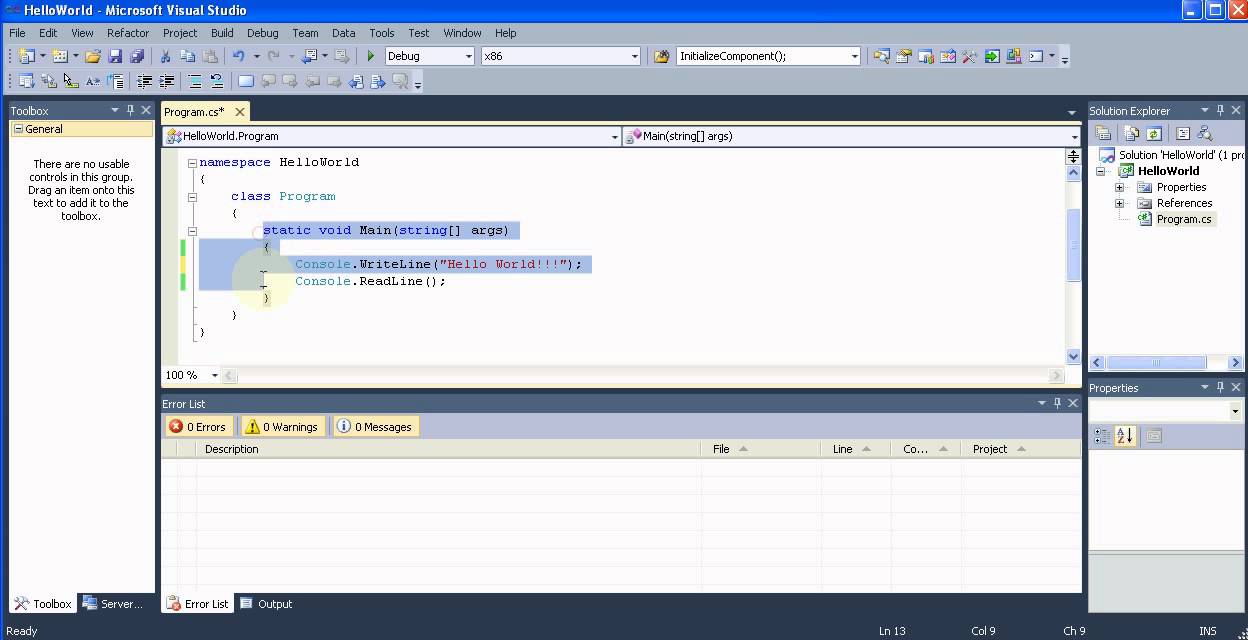This screenshot has height=640, width=1248.
Task: Open the File menu
Action: point(17,33)
